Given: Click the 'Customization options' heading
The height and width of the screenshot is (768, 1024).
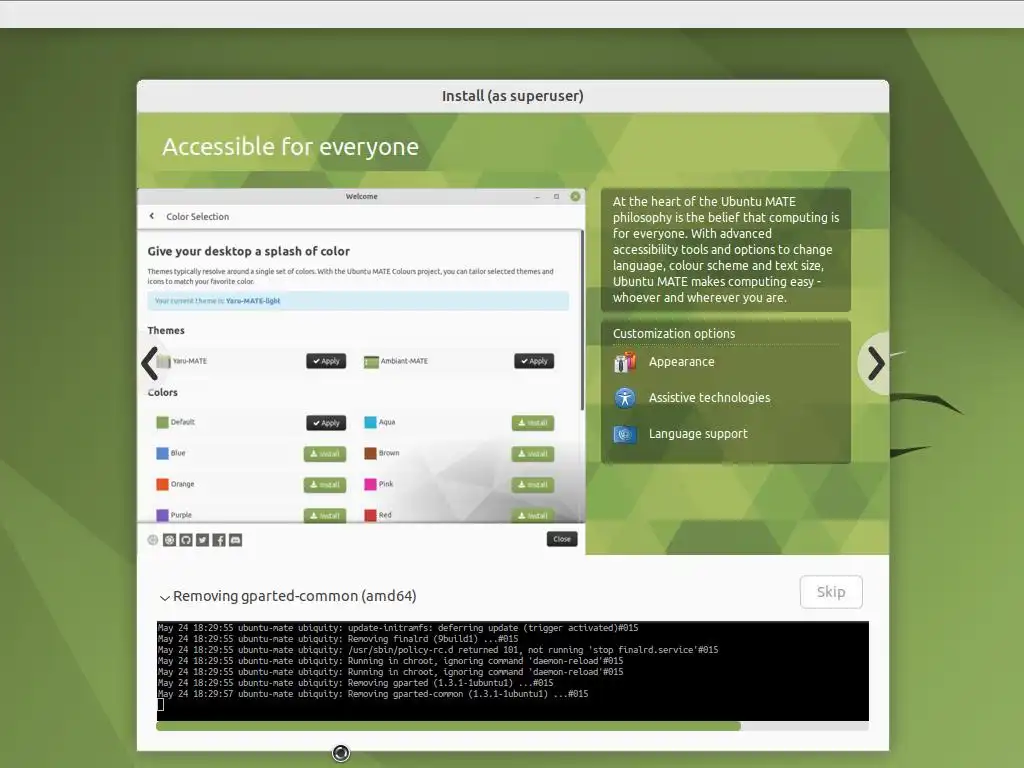Looking at the screenshot, I should (x=674, y=334).
